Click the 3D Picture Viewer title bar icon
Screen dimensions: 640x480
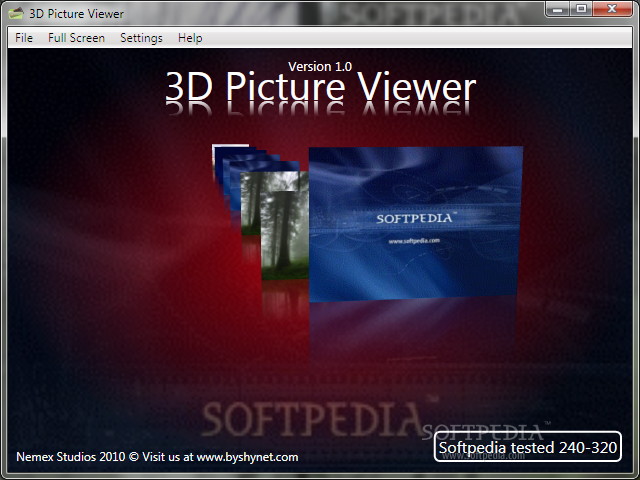tap(16, 13)
